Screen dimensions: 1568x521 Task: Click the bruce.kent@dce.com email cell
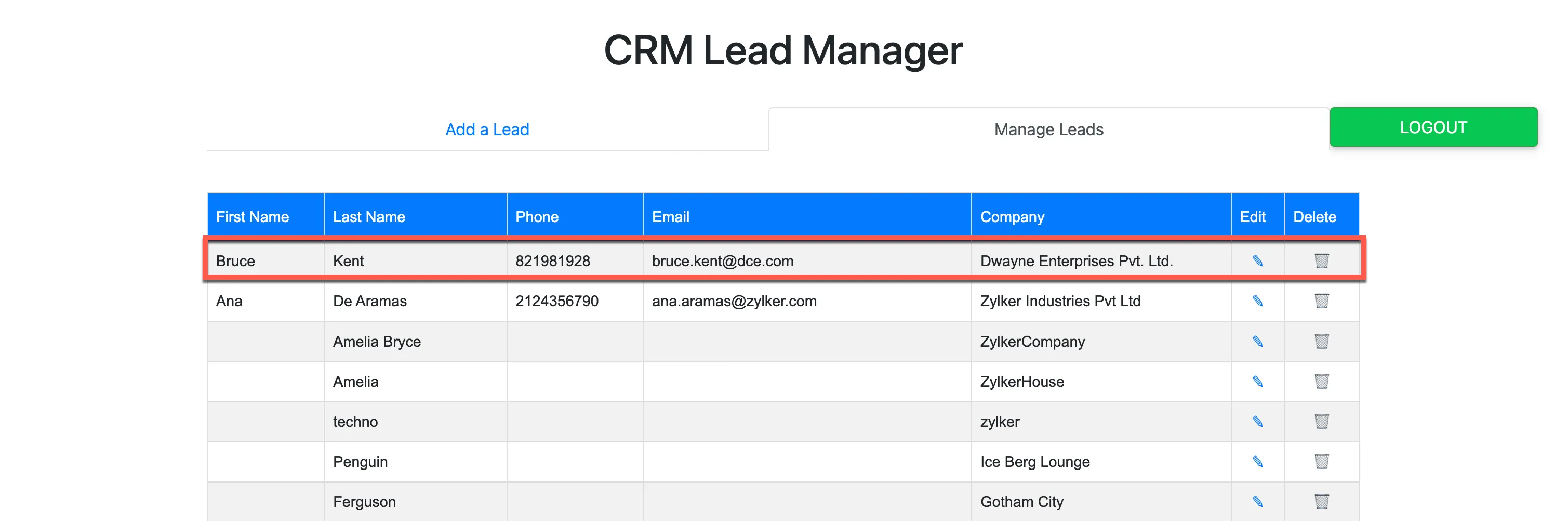pos(723,261)
